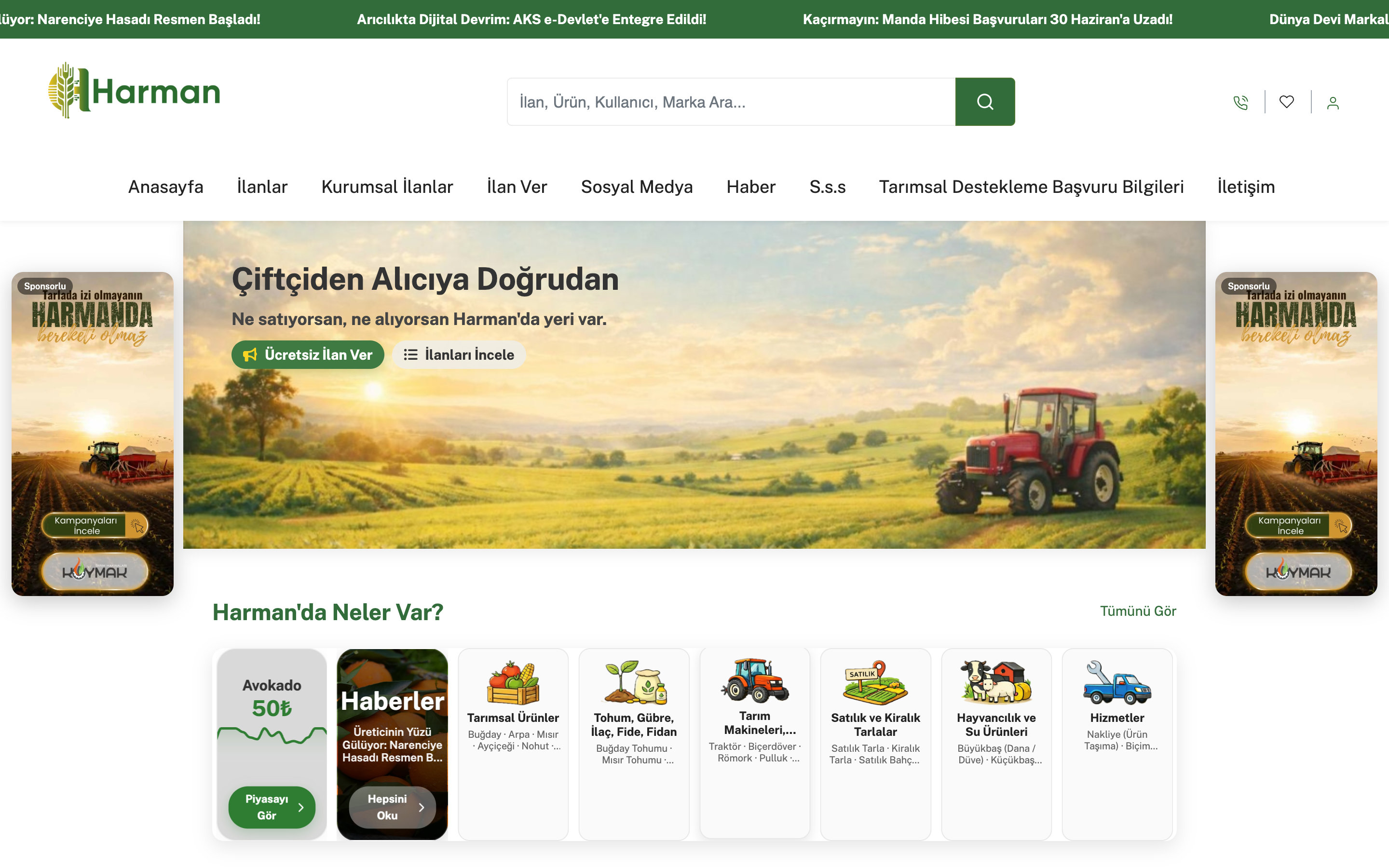Open İletişim page
Screen dimensions: 1389x868
[1246, 187]
